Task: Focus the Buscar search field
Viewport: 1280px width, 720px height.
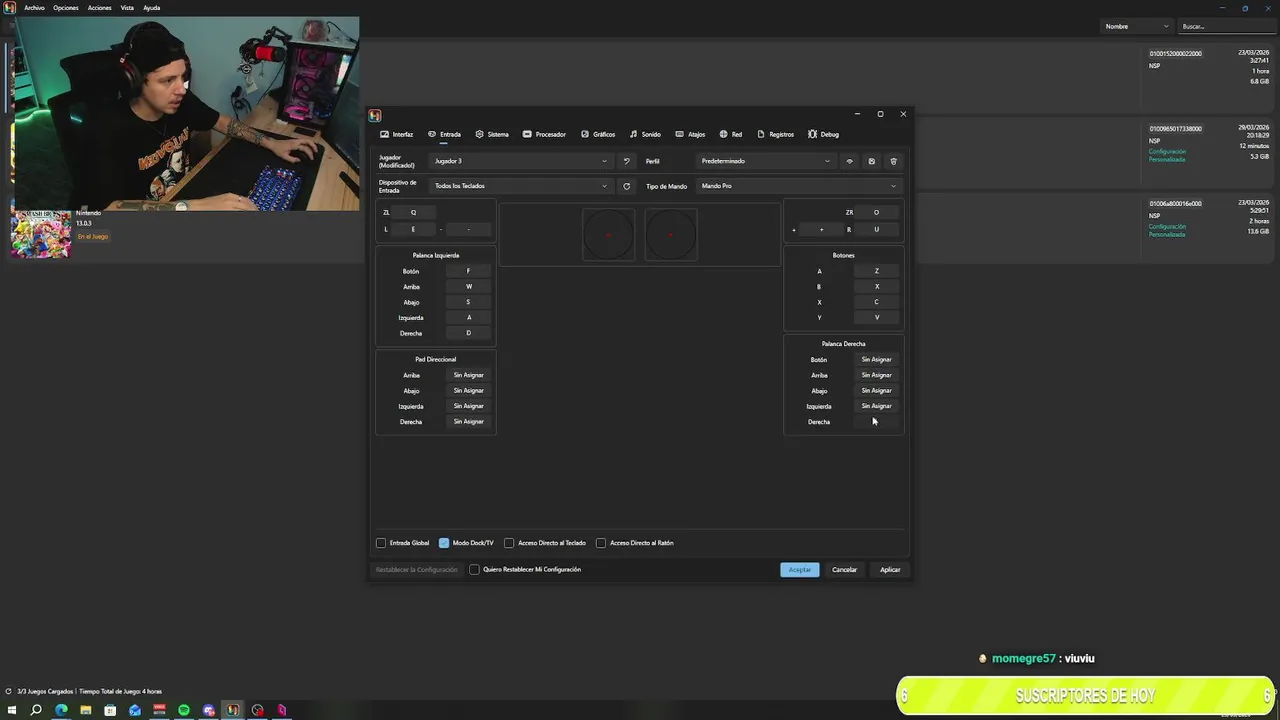Action: (1228, 26)
